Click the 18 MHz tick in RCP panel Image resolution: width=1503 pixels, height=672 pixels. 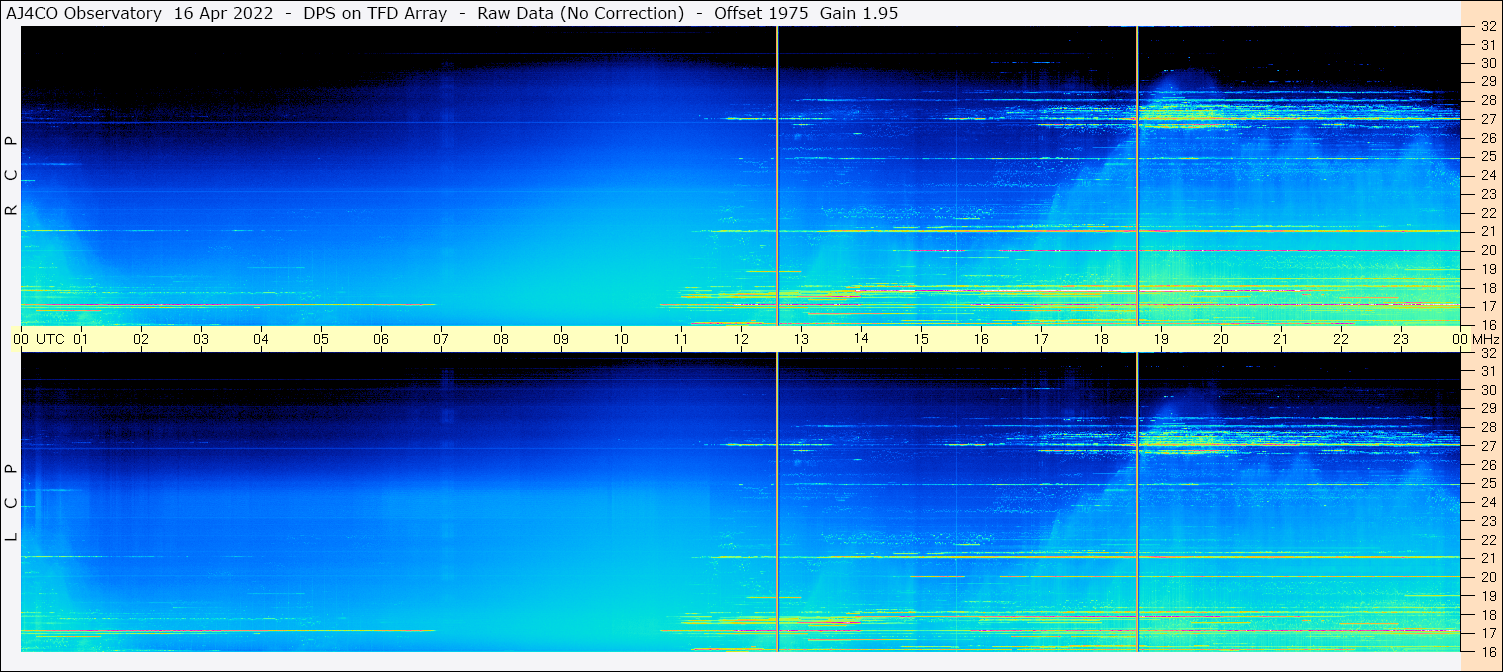[1487, 288]
